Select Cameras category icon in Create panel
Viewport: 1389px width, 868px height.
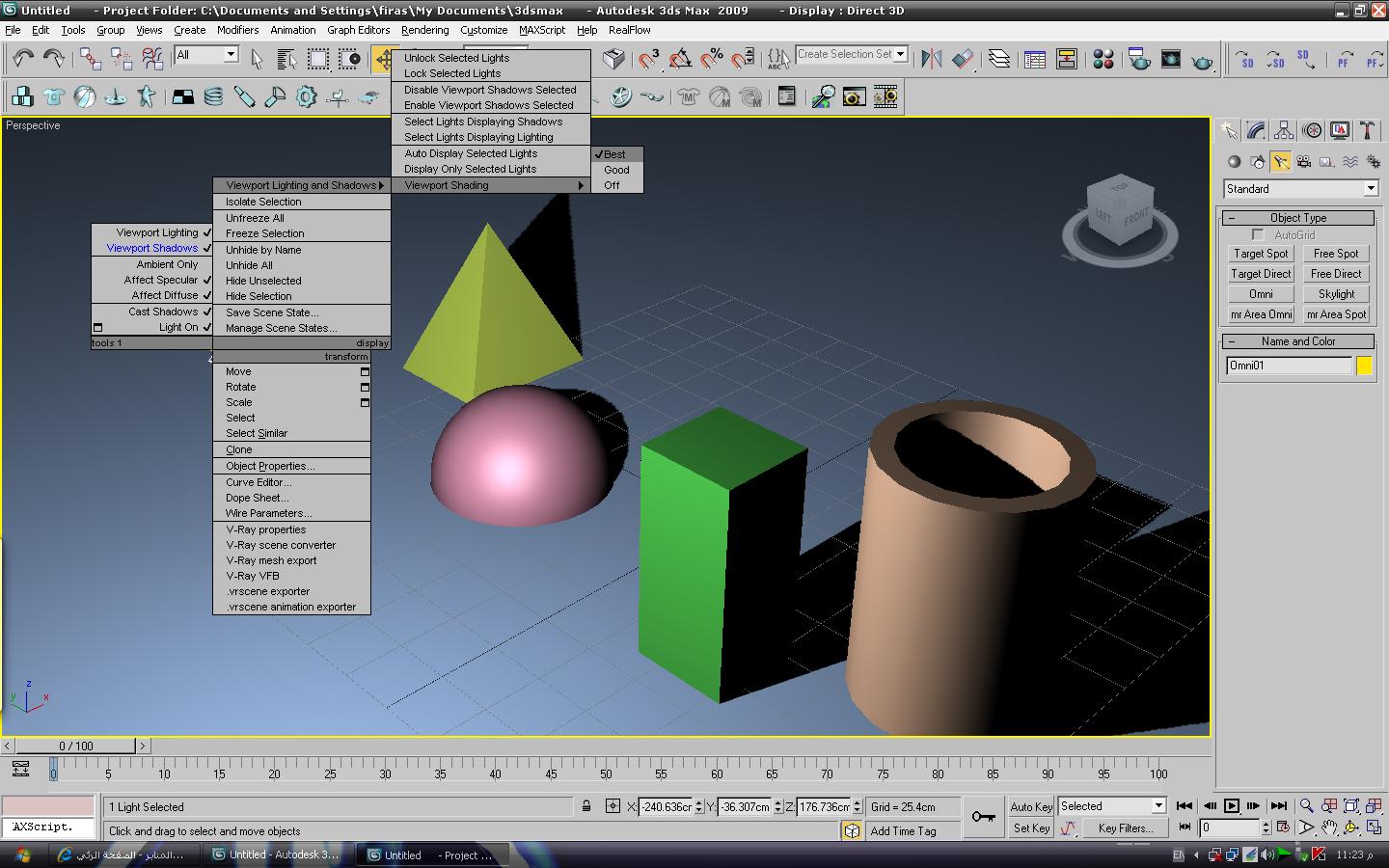click(x=1304, y=161)
